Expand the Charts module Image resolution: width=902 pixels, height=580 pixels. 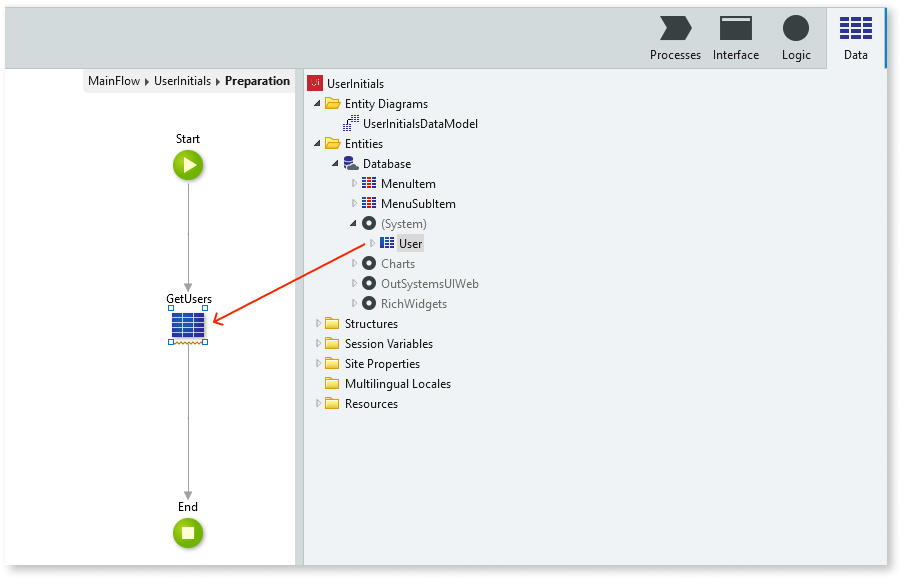tap(354, 264)
